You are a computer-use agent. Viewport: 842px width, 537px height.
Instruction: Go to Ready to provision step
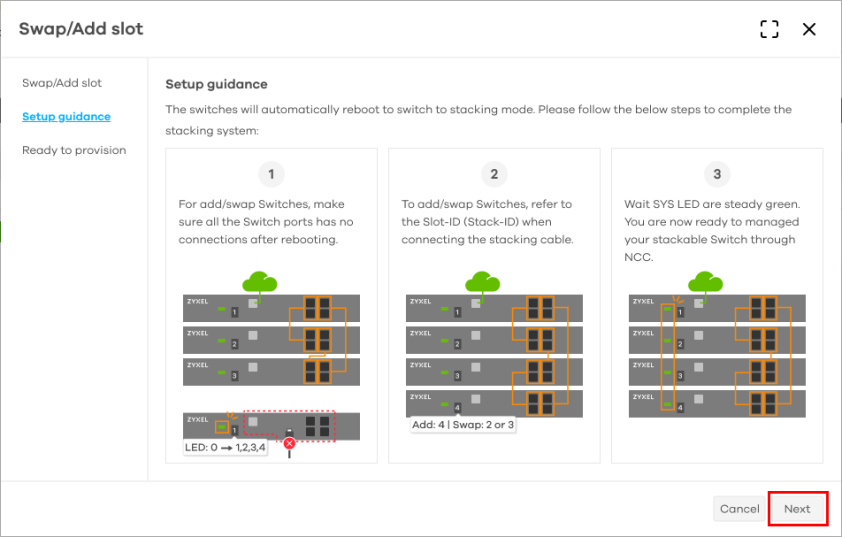point(74,151)
